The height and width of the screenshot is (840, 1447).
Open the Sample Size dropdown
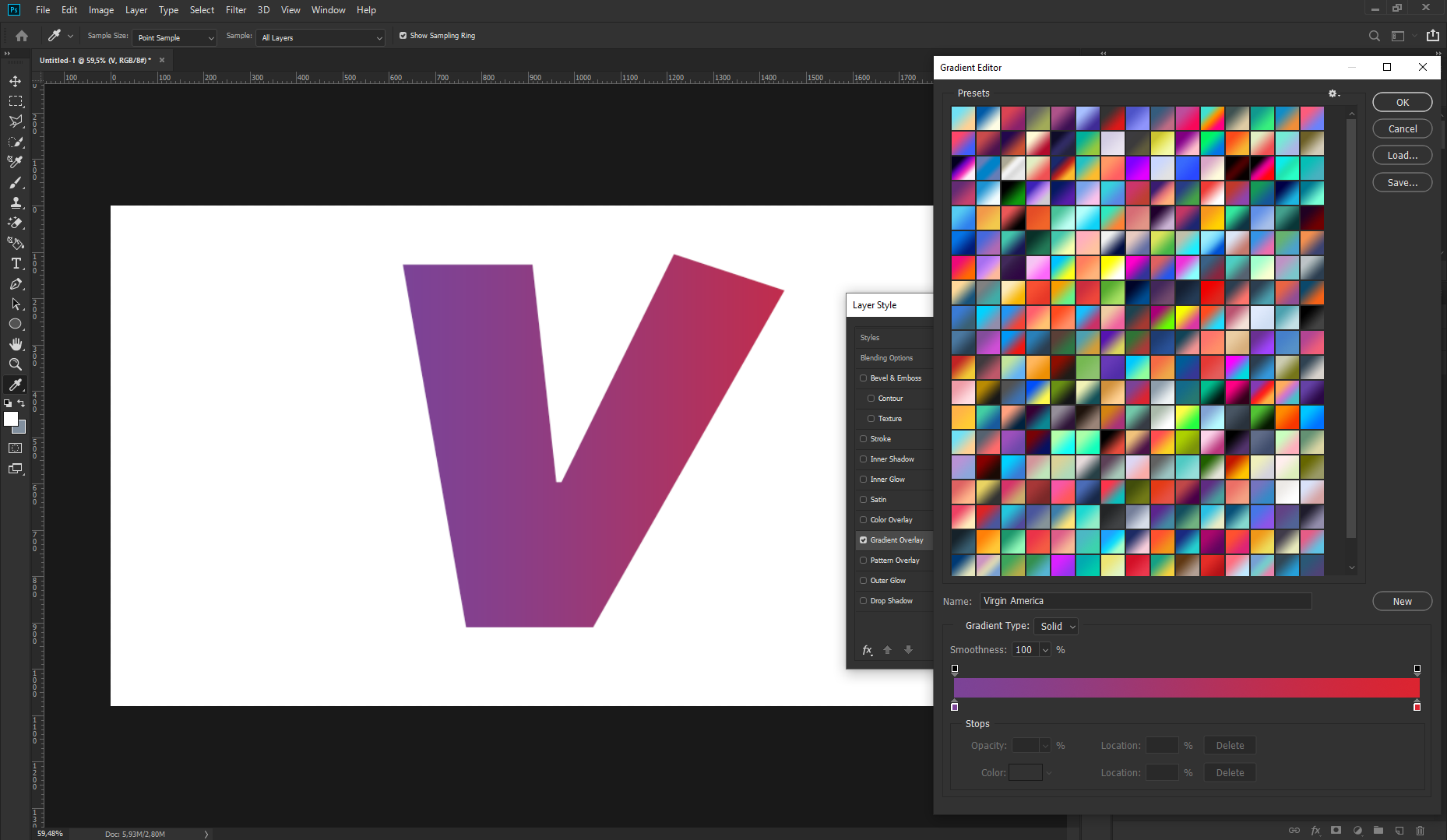click(x=174, y=37)
